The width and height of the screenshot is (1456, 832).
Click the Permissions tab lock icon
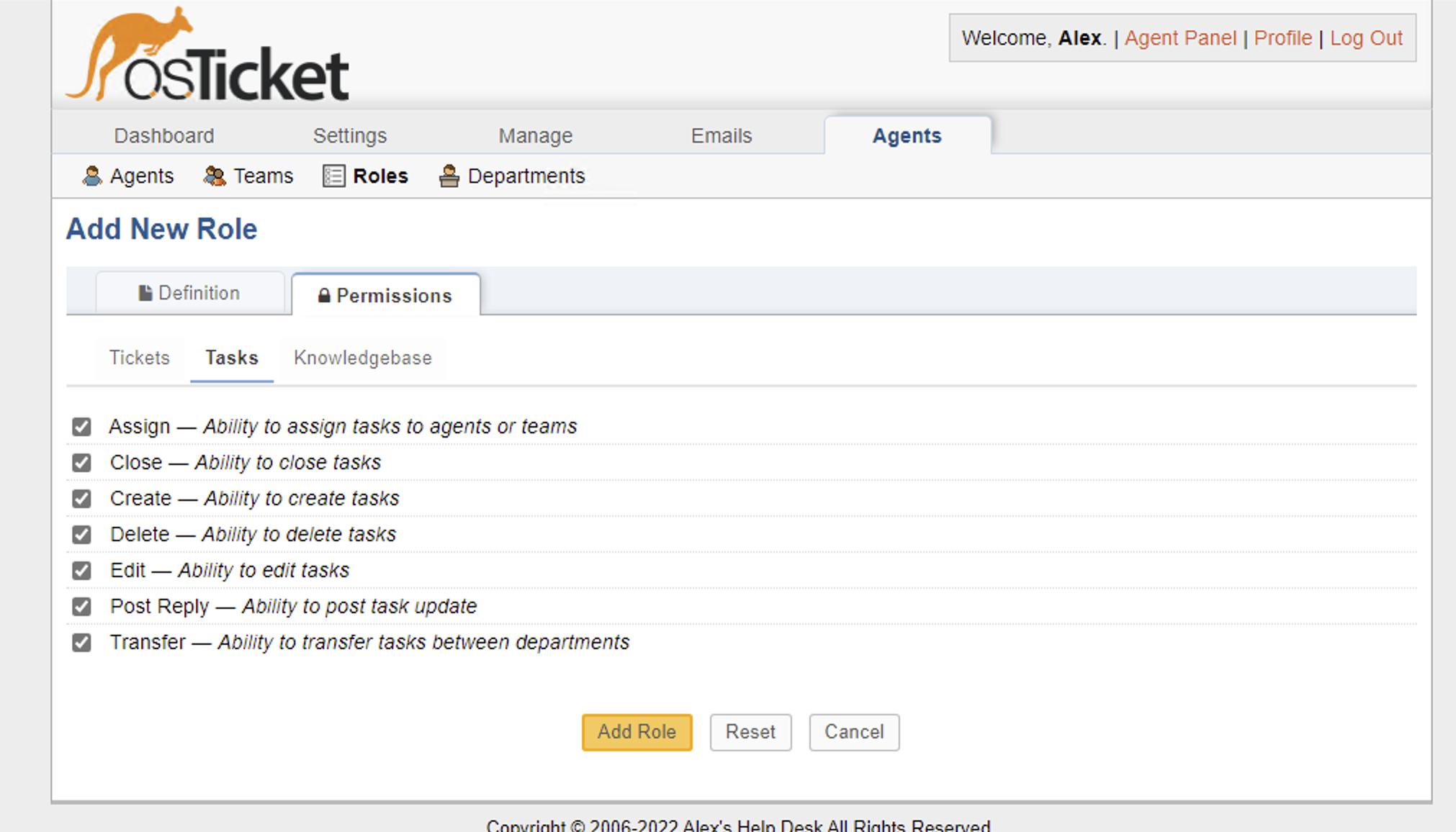point(324,296)
